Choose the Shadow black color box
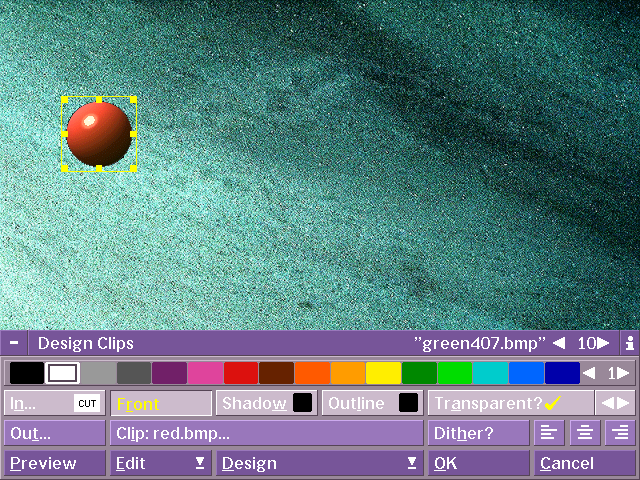The width and height of the screenshot is (640, 480). (302, 403)
